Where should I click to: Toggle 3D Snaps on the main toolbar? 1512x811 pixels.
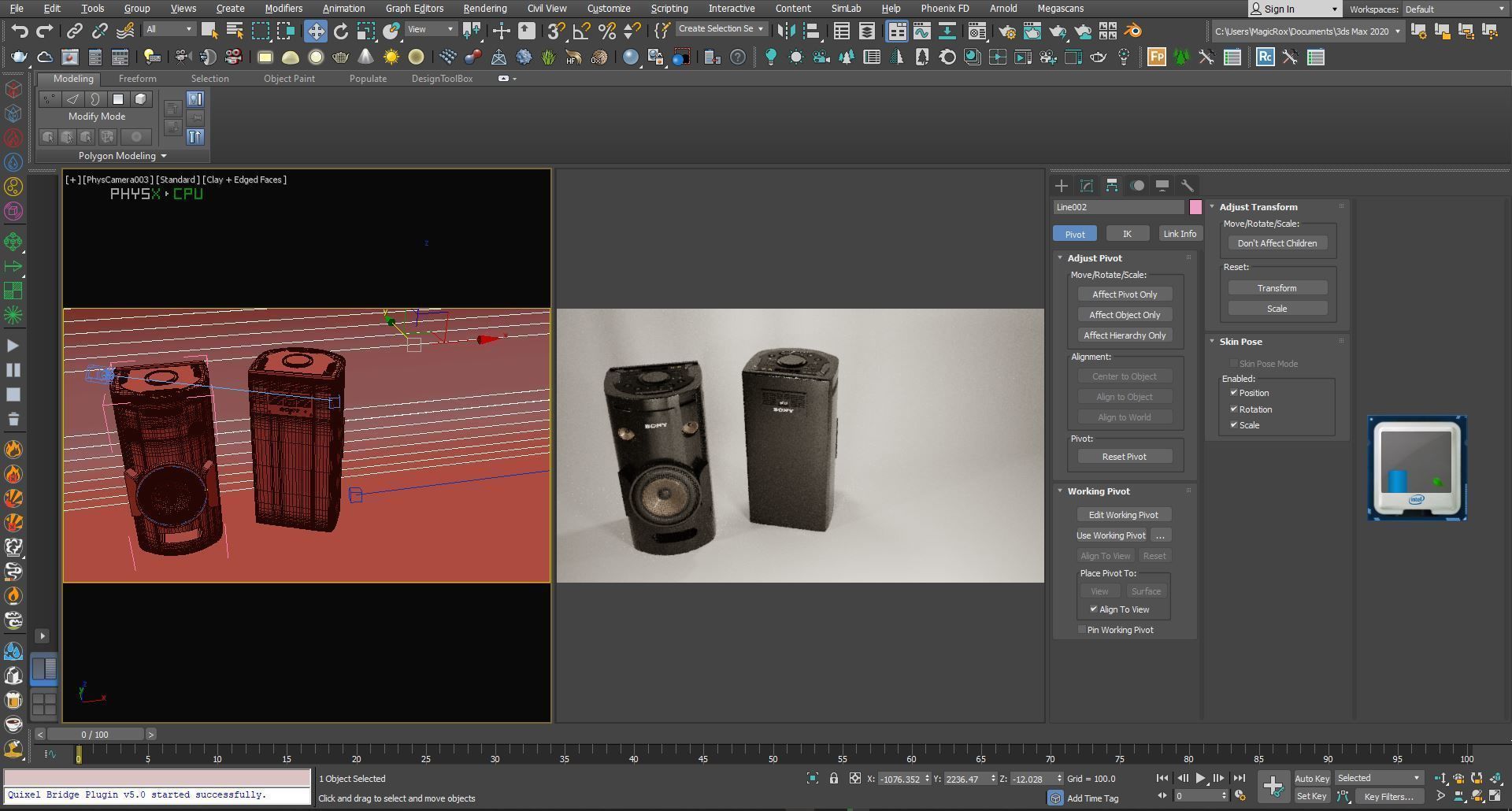pyautogui.click(x=557, y=31)
